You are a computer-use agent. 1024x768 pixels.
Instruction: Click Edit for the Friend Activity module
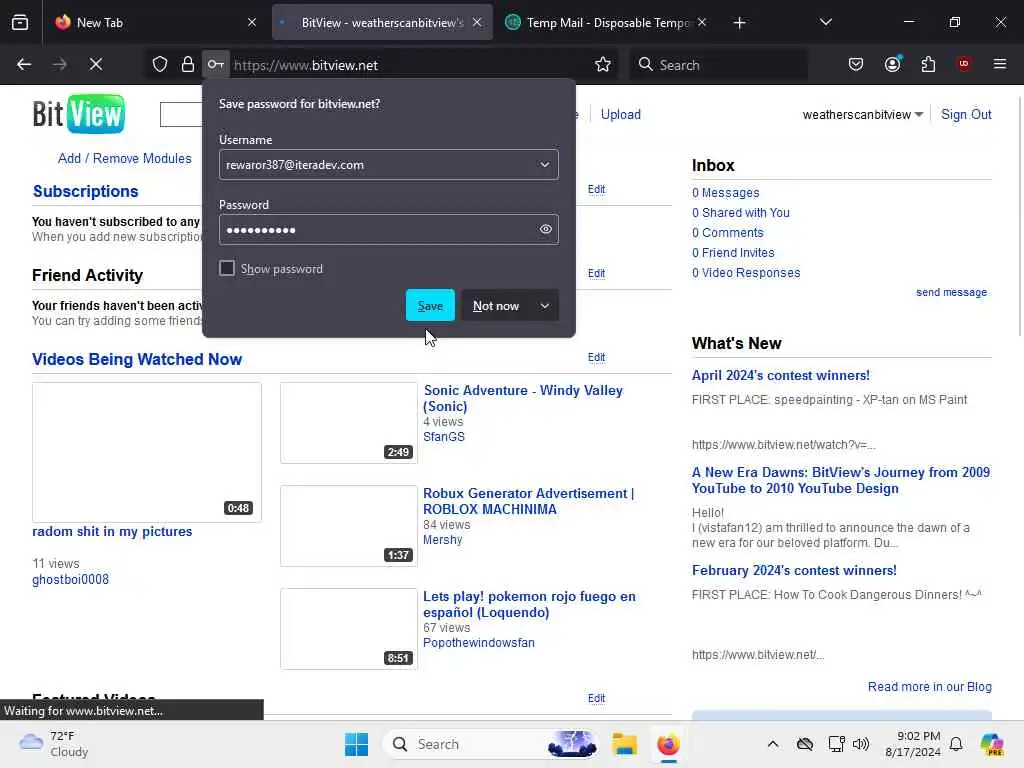pyautogui.click(x=596, y=273)
